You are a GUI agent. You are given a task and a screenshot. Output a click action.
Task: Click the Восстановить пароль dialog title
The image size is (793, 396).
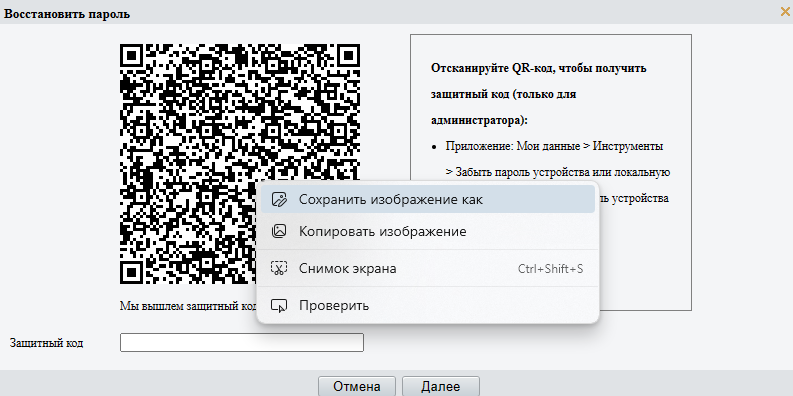[67, 14]
